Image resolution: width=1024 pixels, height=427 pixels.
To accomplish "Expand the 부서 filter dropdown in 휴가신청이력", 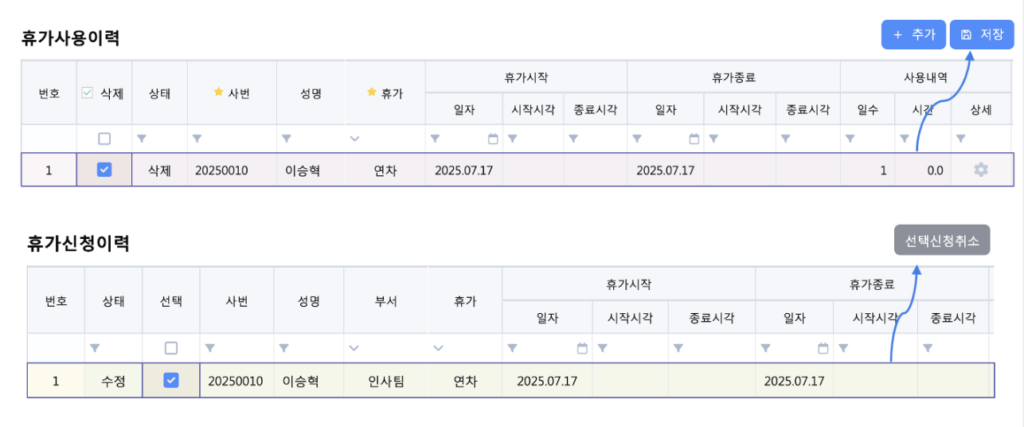I will (353, 348).
